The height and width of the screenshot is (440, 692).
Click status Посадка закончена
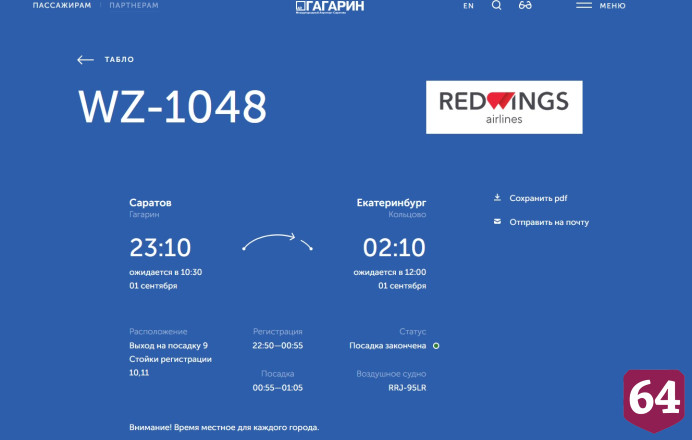click(x=387, y=346)
